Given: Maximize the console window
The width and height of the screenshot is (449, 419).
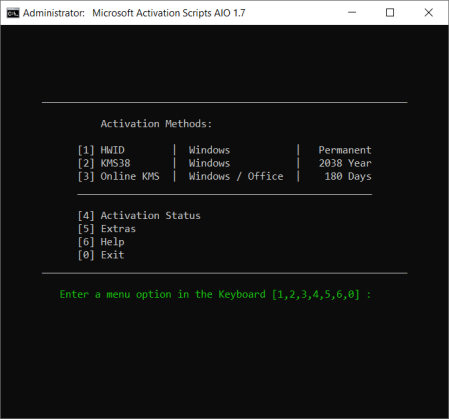Looking at the screenshot, I should tap(390, 13).
